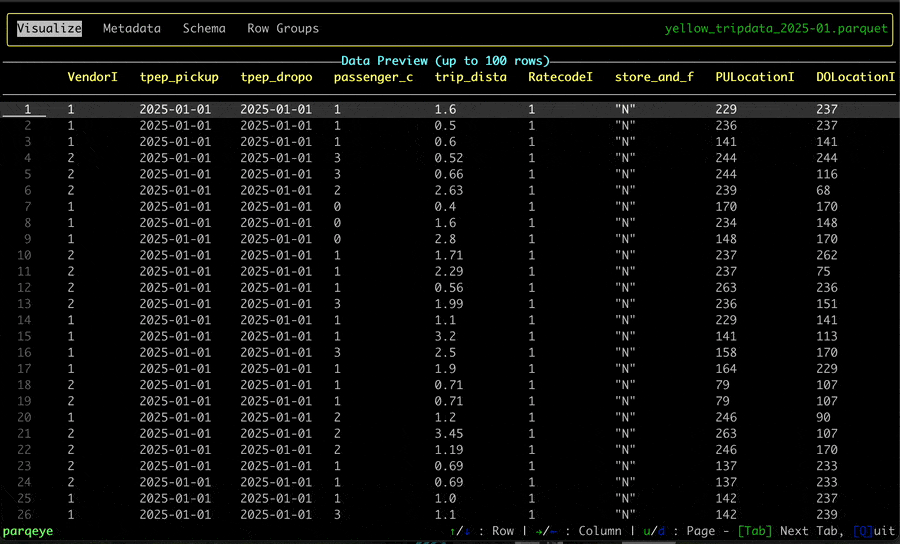Select the Row Groups tab
This screenshot has width=900, height=544.
pyautogui.click(x=283, y=29)
